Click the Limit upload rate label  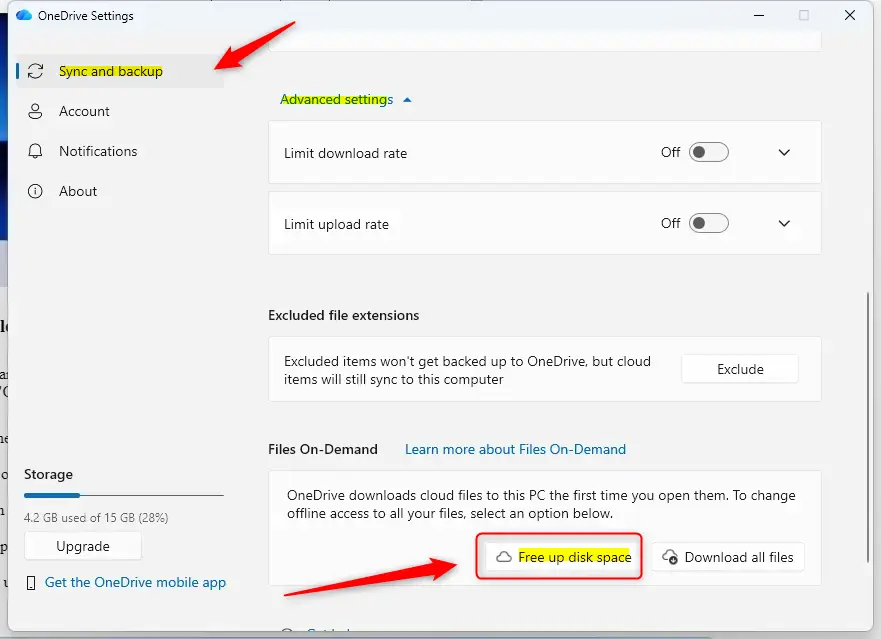tap(336, 224)
